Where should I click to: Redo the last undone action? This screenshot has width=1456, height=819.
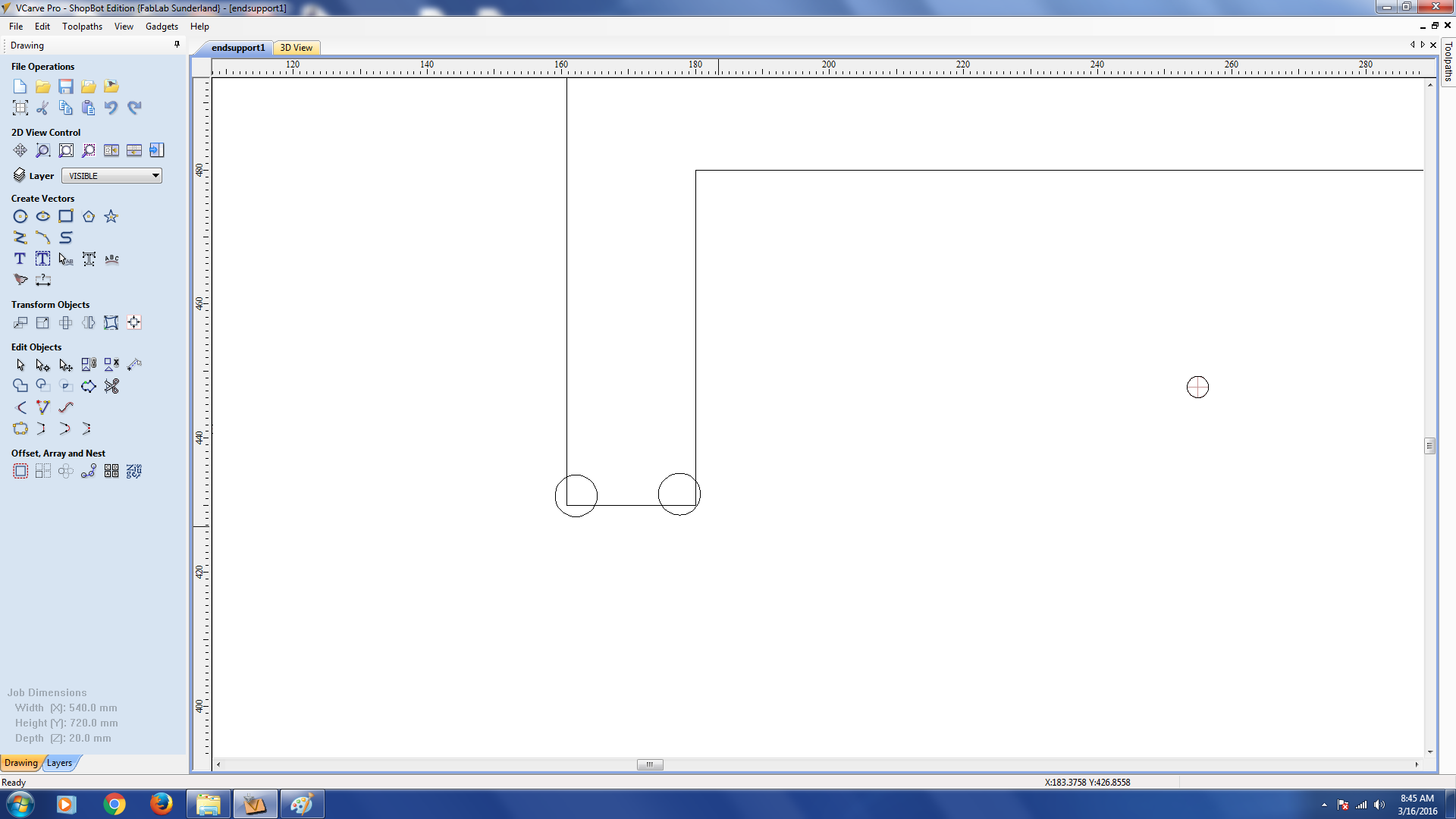click(134, 108)
